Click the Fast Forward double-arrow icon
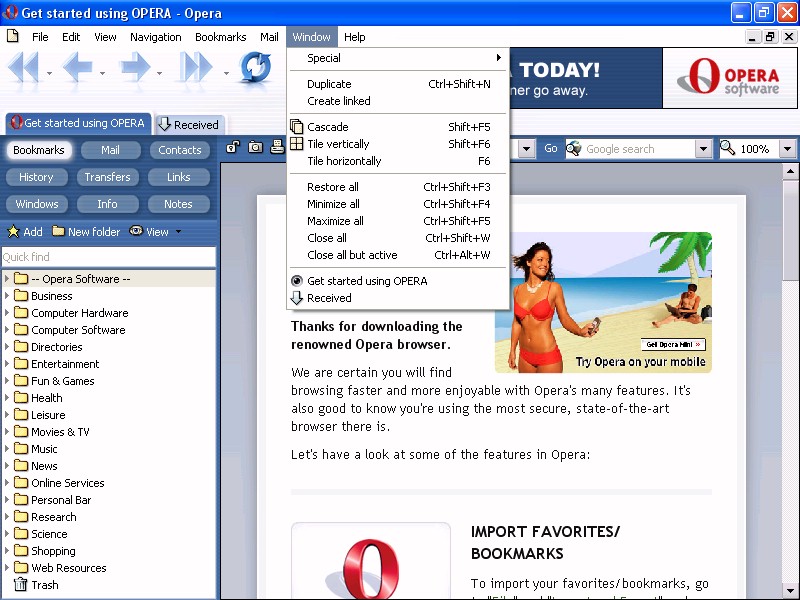This screenshot has height=600, width=800. (196, 67)
